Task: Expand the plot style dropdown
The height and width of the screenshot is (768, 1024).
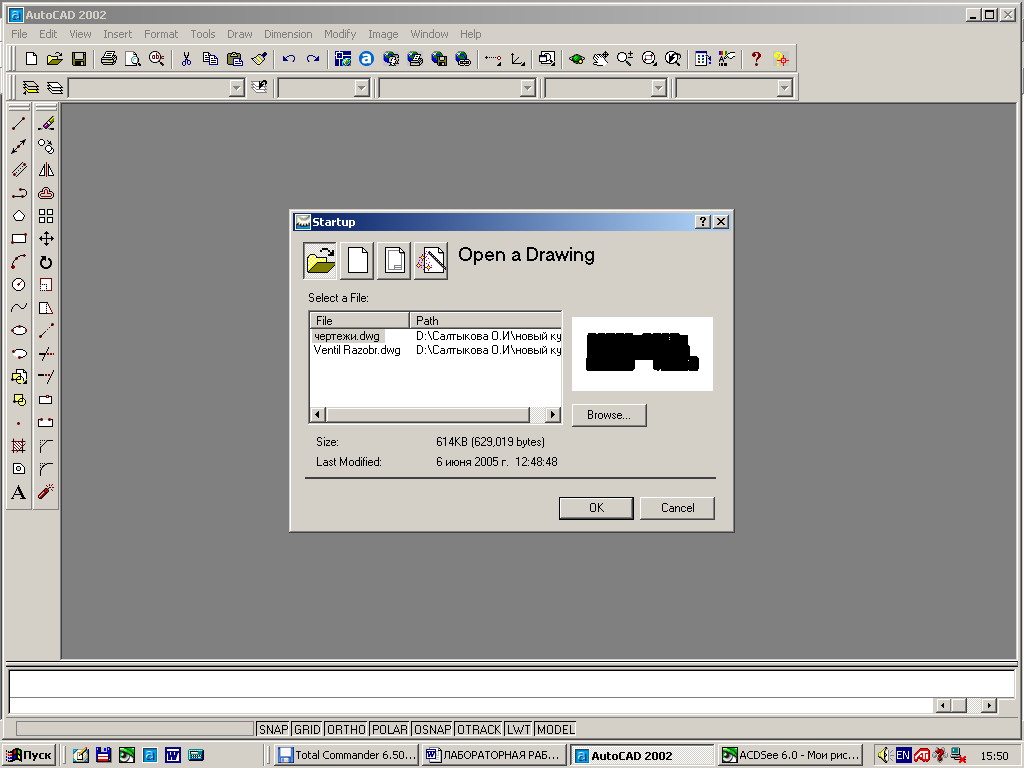Action: tap(784, 88)
